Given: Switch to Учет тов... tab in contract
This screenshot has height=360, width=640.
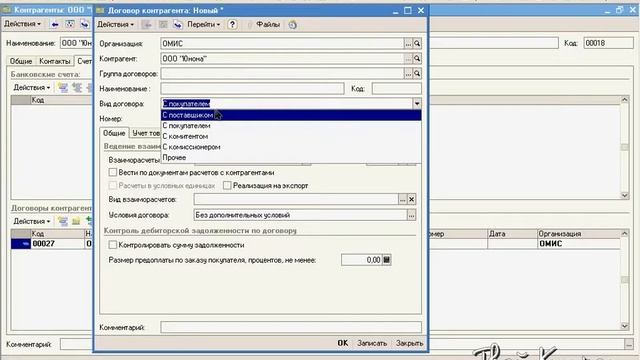Looking at the screenshot, I should pyautogui.click(x=146, y=133).
